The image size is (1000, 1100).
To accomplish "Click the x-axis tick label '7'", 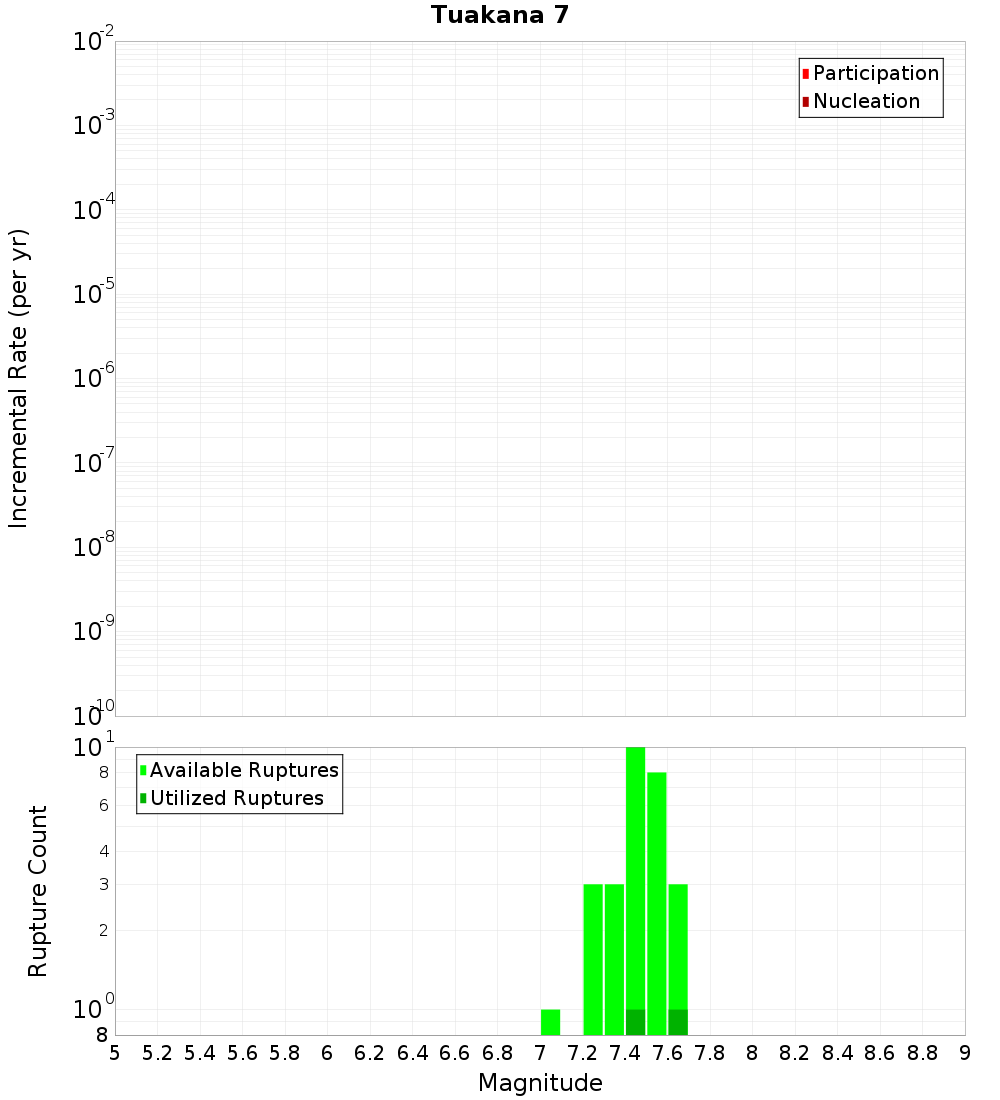I will (540, 1054).
